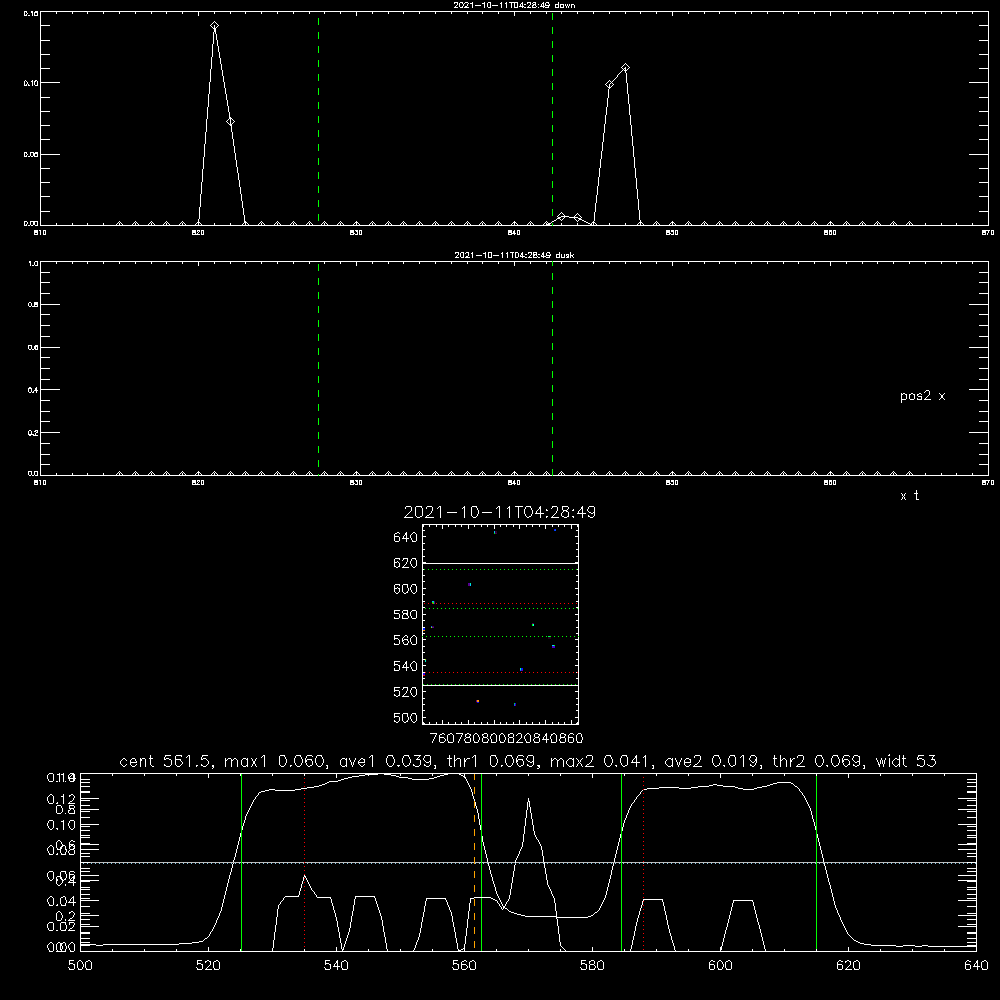Click the dawn plot title with timestamp
This screenshot has width=1000, height=1000.
[x=514, y=5]
